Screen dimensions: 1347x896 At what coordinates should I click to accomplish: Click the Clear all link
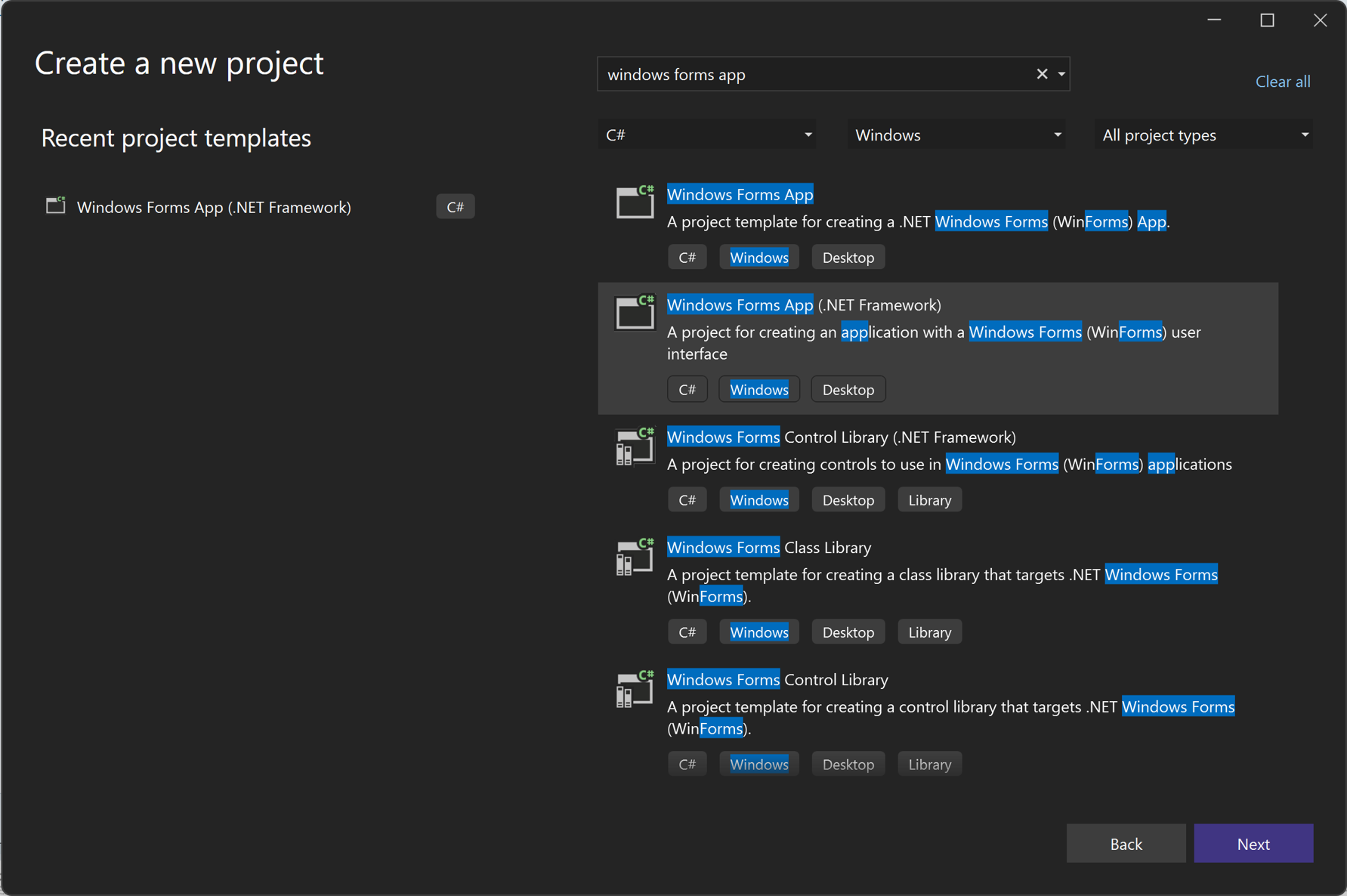click(1283, 81)
